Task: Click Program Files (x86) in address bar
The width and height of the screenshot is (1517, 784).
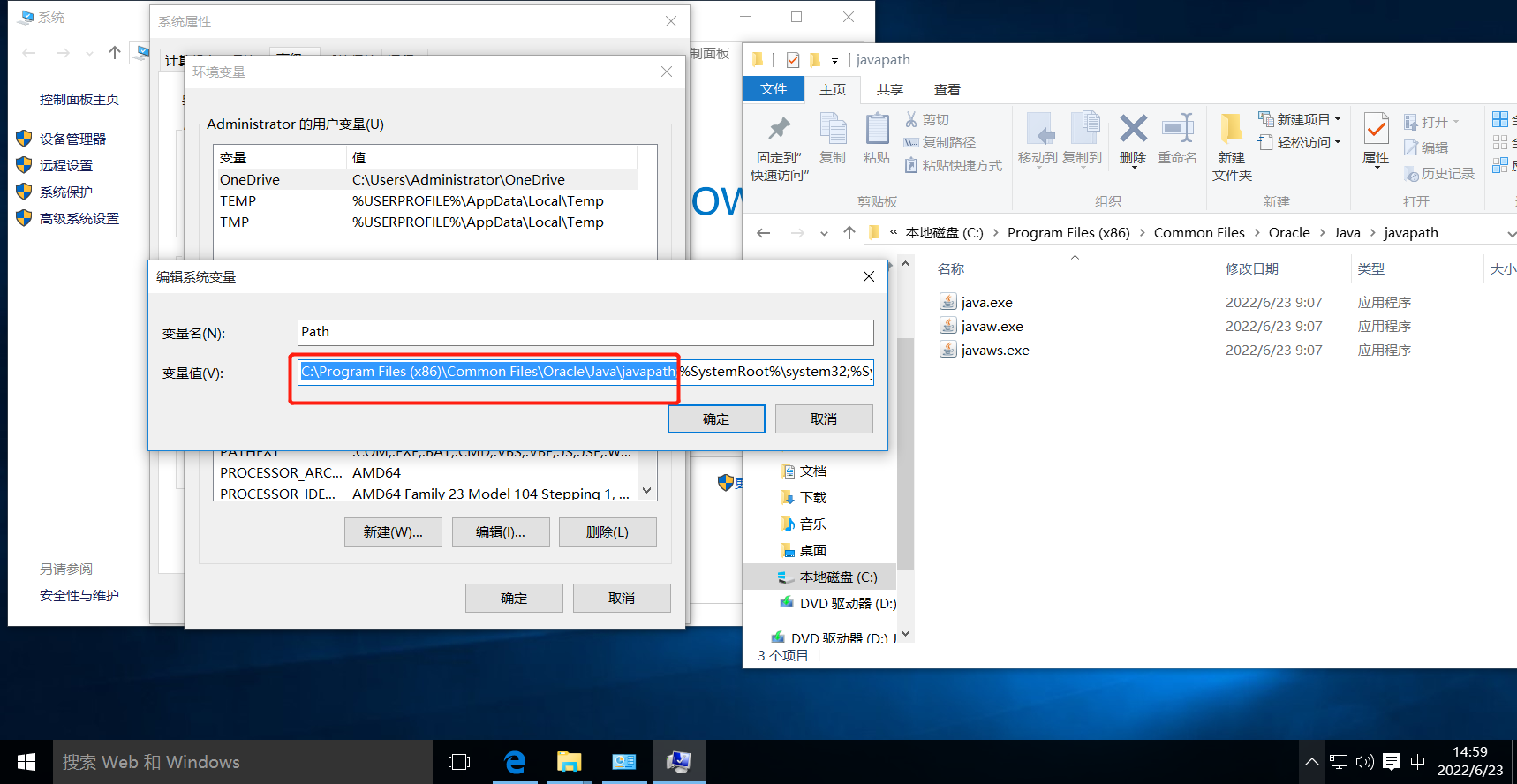Action: [1068, 233]
